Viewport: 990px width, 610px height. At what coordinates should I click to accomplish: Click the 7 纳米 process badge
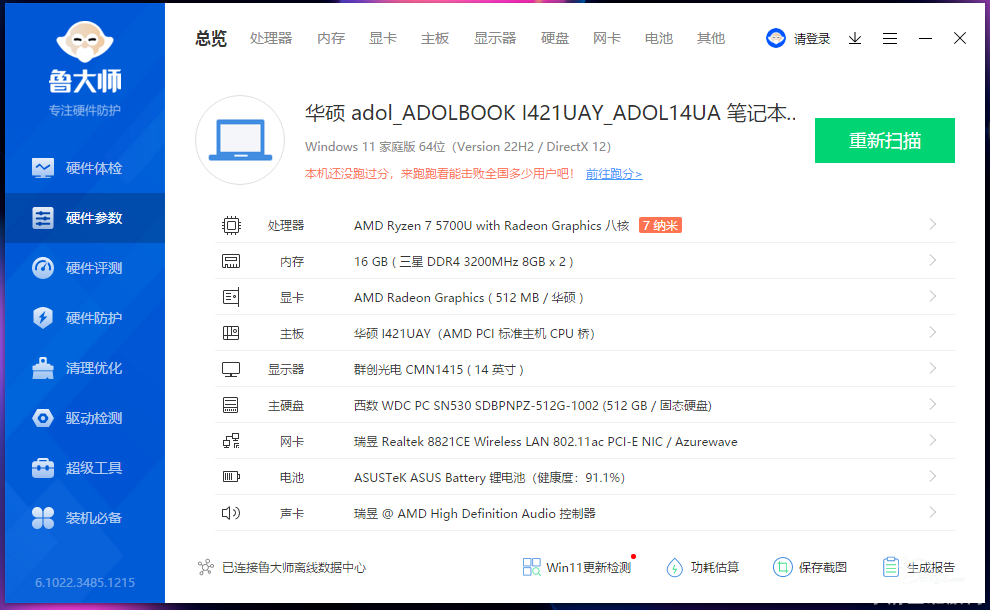click(x=660, y=225)
